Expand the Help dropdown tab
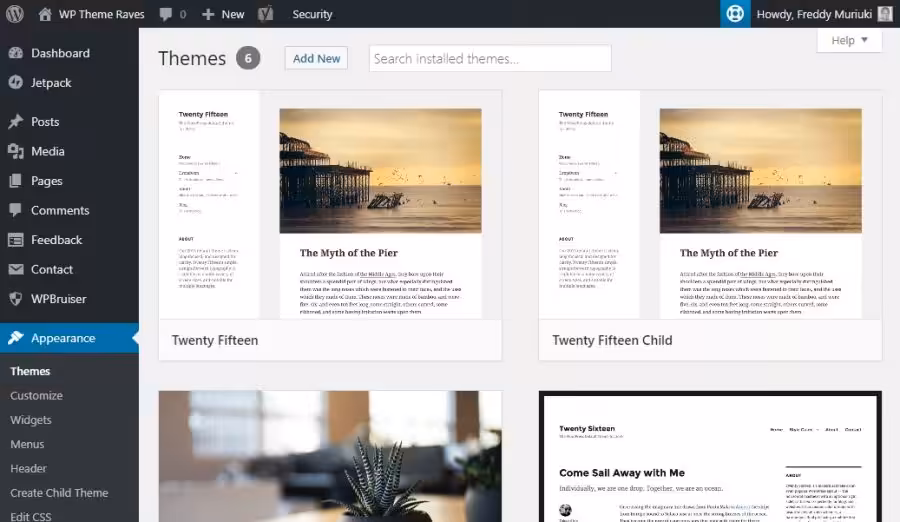 tap(849, 40)
